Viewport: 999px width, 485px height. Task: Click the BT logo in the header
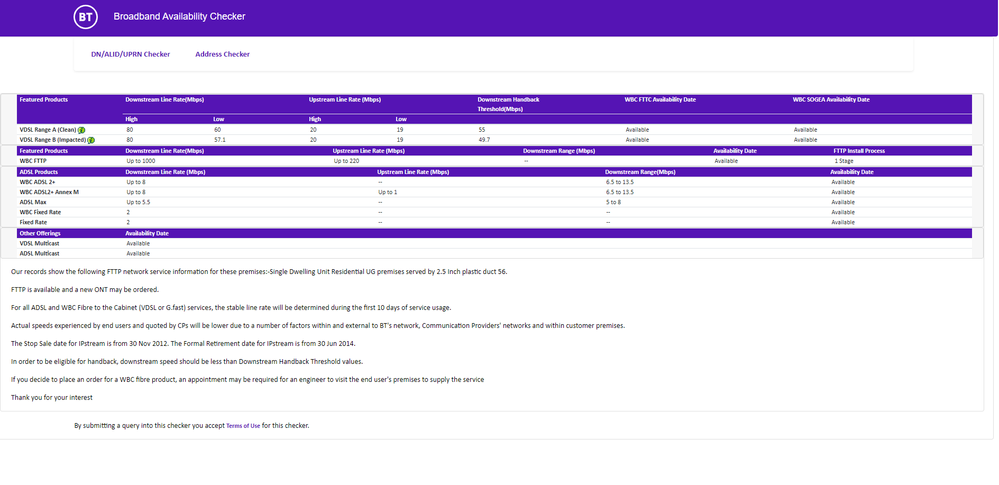tap(86, 17)
